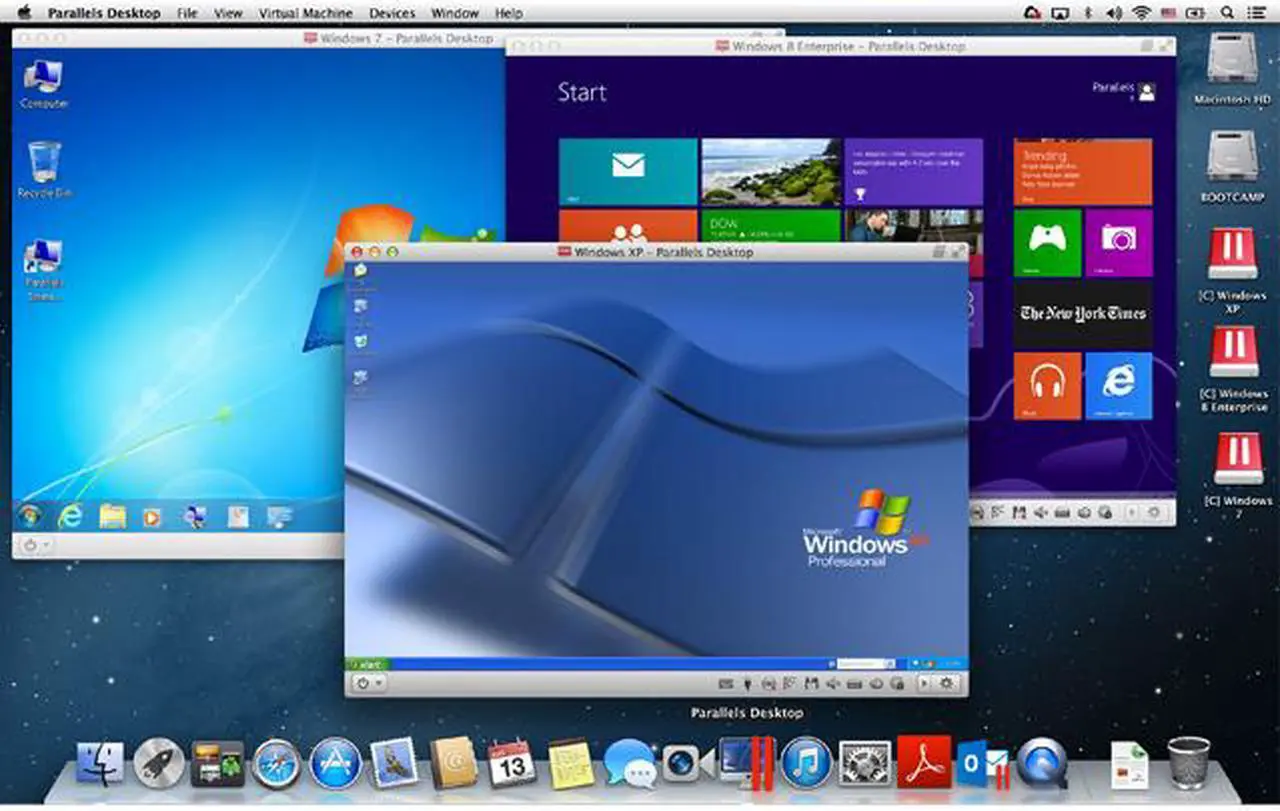Click Spotlight search magnifier in menu bar
The height and width of the screenshot is (811, 1280).
pos(1227,13)
